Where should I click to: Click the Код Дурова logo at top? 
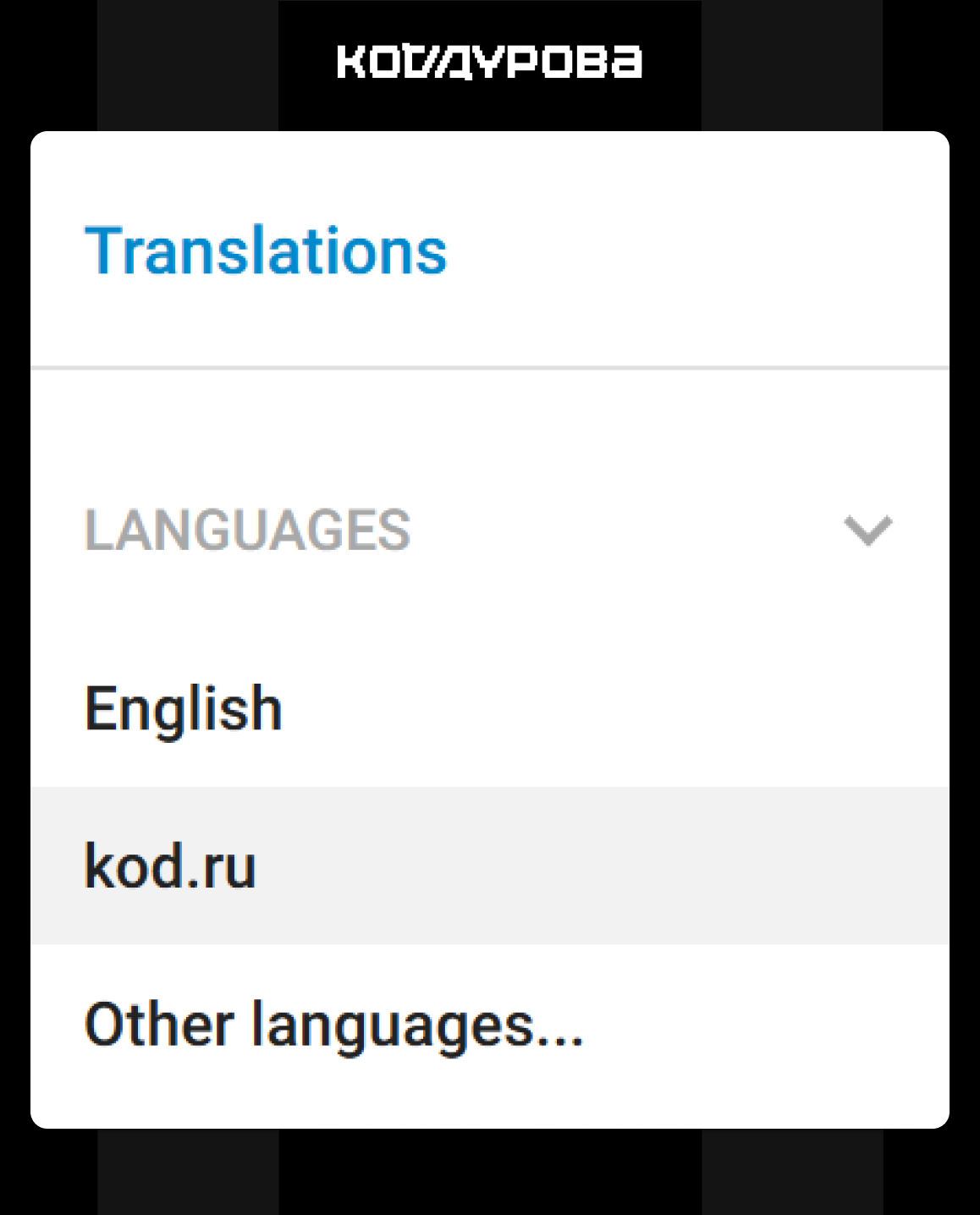489,62
